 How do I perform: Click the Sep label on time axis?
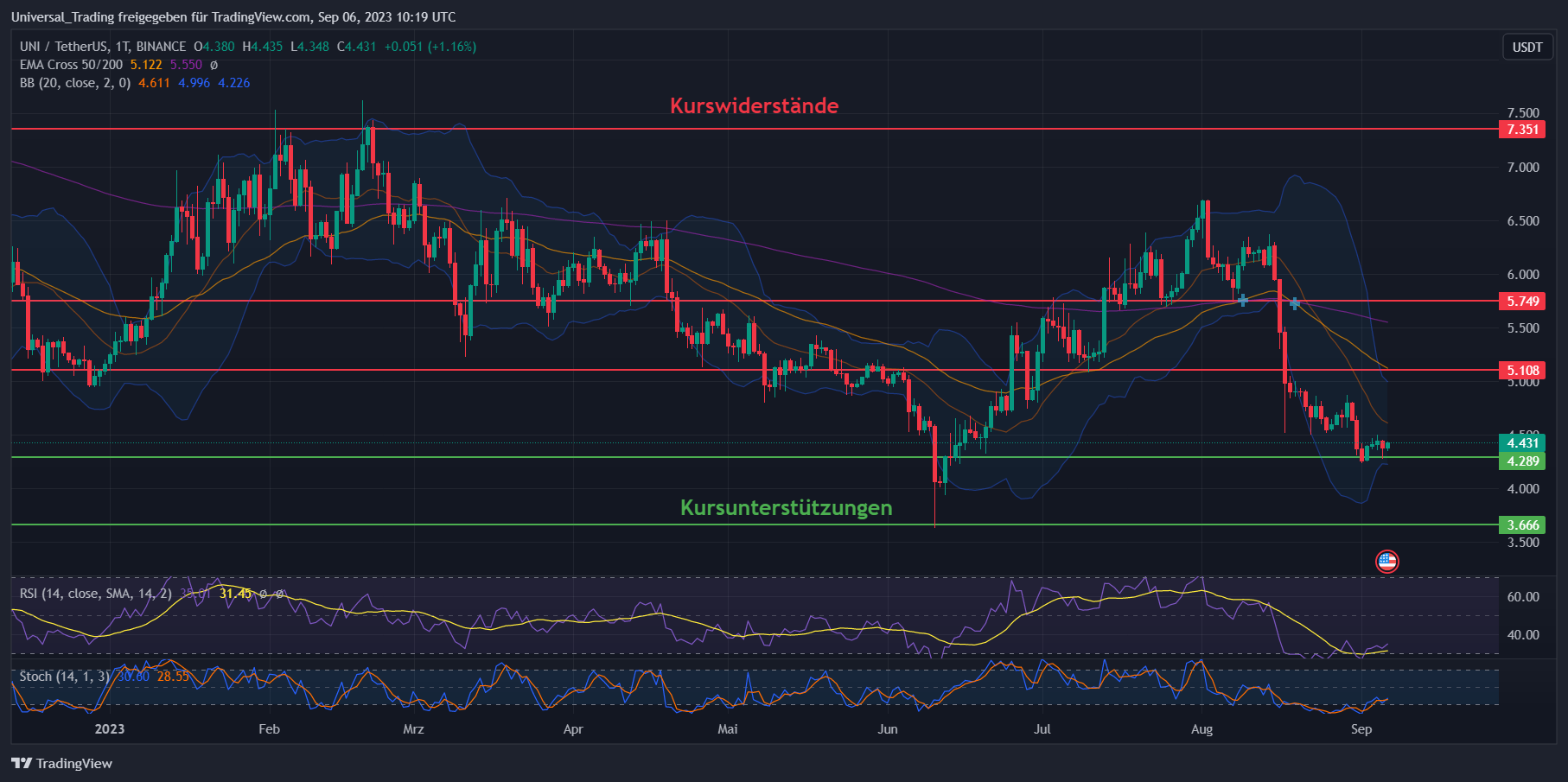click(1361, 729)
